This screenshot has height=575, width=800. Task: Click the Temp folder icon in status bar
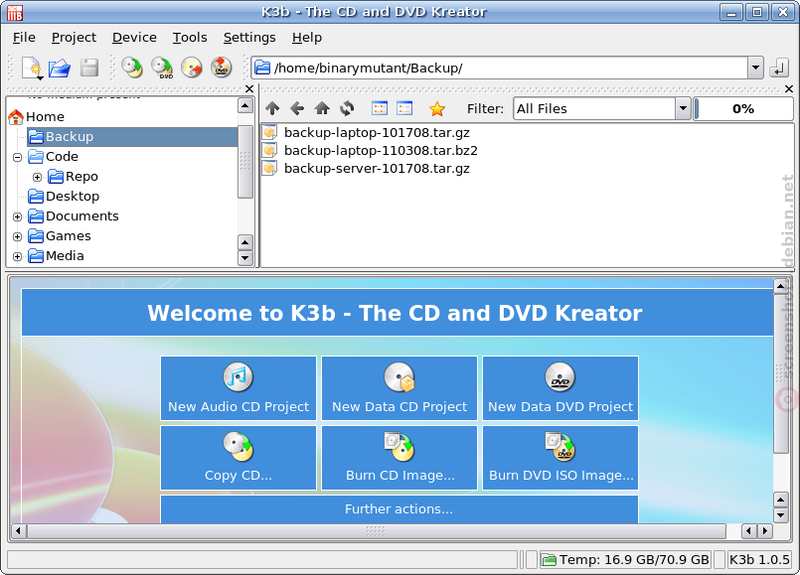pos(549,560)
